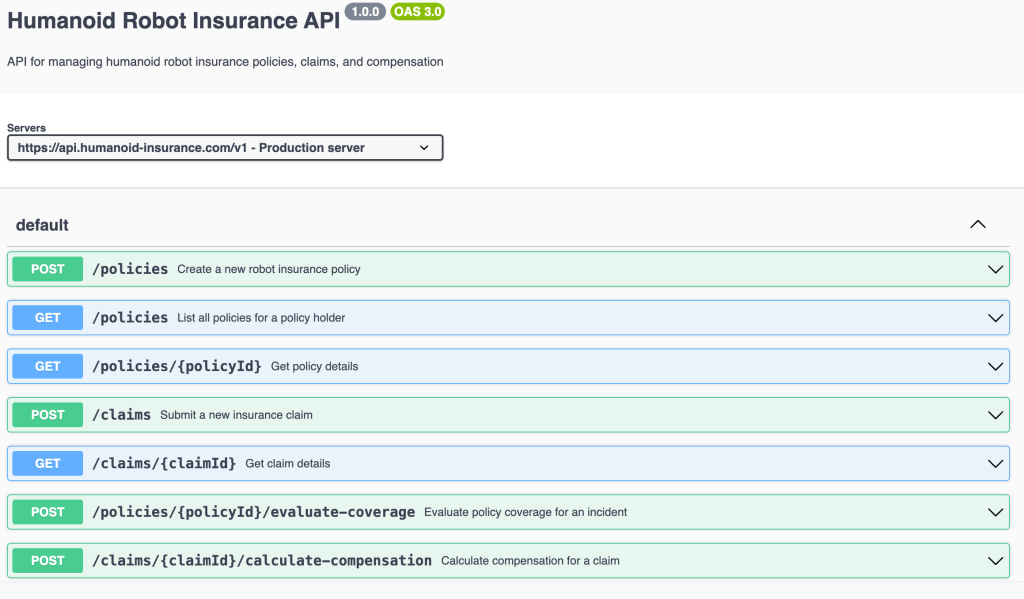
Task: Click the default tag heading
Action: [42, 225]
